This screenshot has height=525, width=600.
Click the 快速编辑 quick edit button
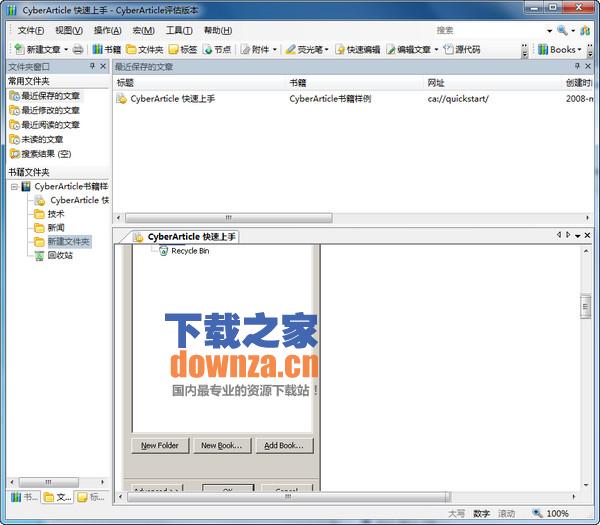(x=357, y=49)
